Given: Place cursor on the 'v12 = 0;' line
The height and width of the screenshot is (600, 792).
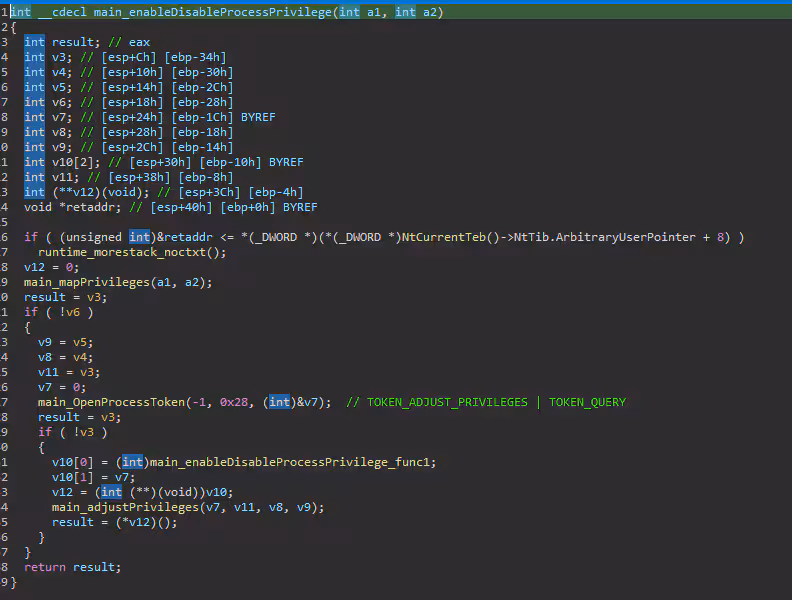Looking at the screenshot, I should tap(51, 267).
